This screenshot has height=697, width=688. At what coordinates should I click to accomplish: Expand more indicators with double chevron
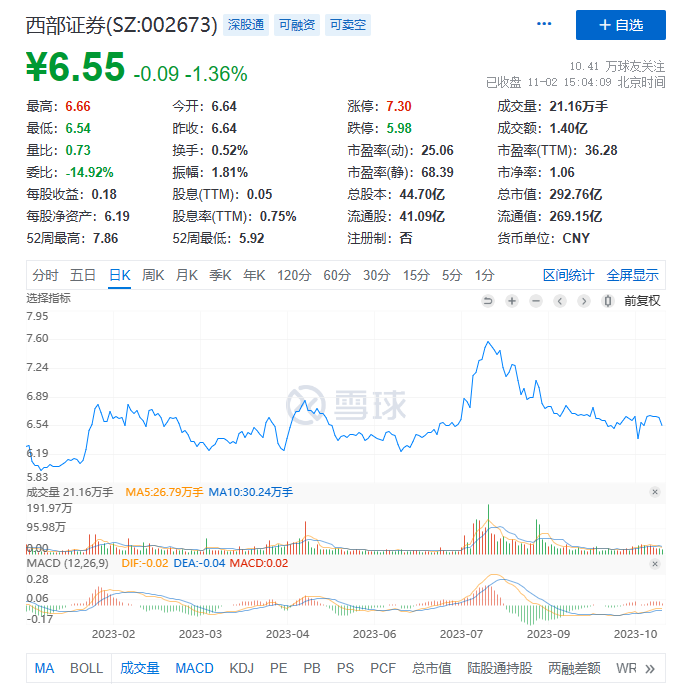tap(650, 669)
